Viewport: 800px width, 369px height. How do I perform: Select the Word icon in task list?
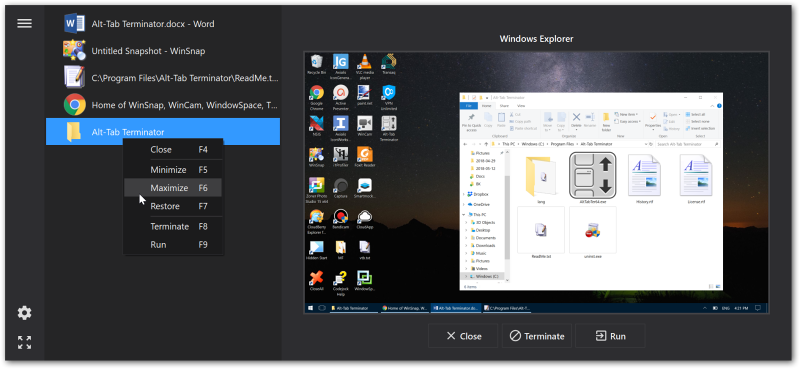74,23
